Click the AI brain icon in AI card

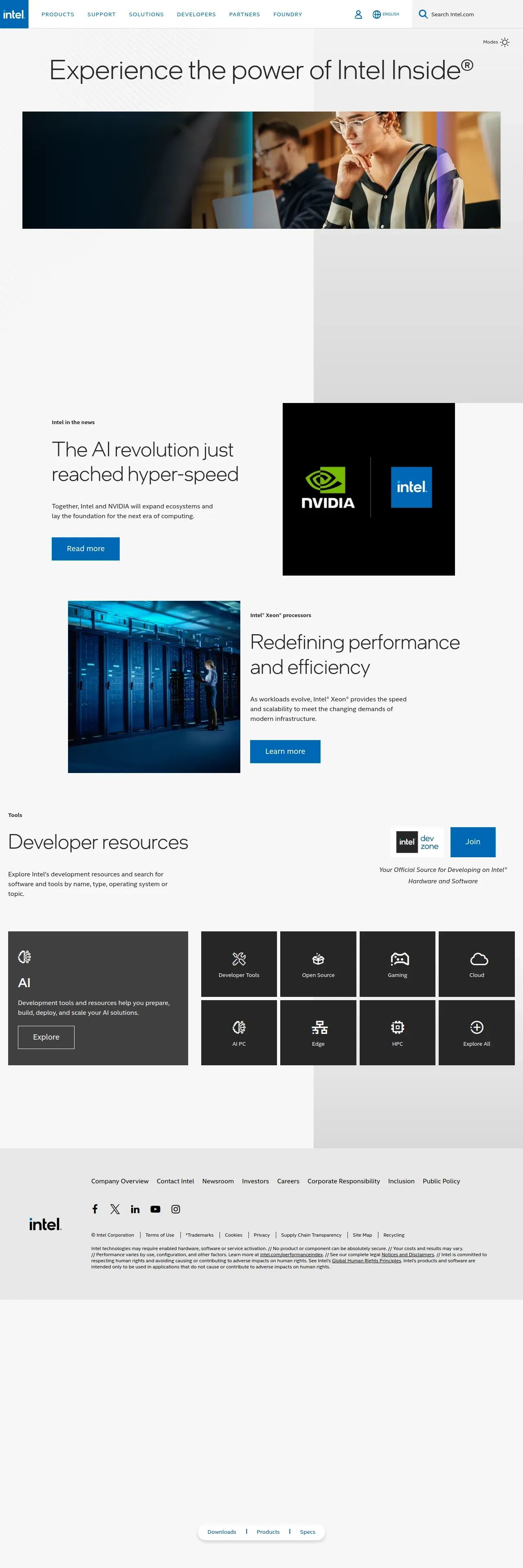tap(24, 957)
